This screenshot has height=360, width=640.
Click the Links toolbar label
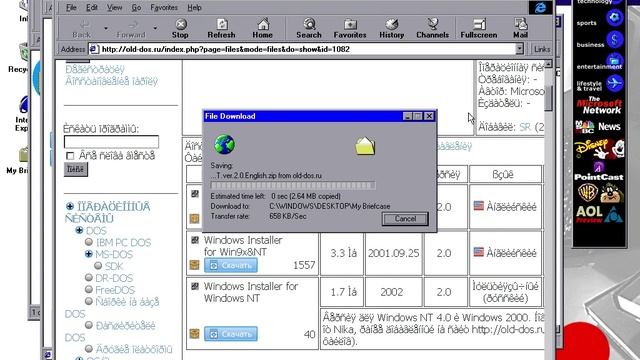(x=542, y=49)
